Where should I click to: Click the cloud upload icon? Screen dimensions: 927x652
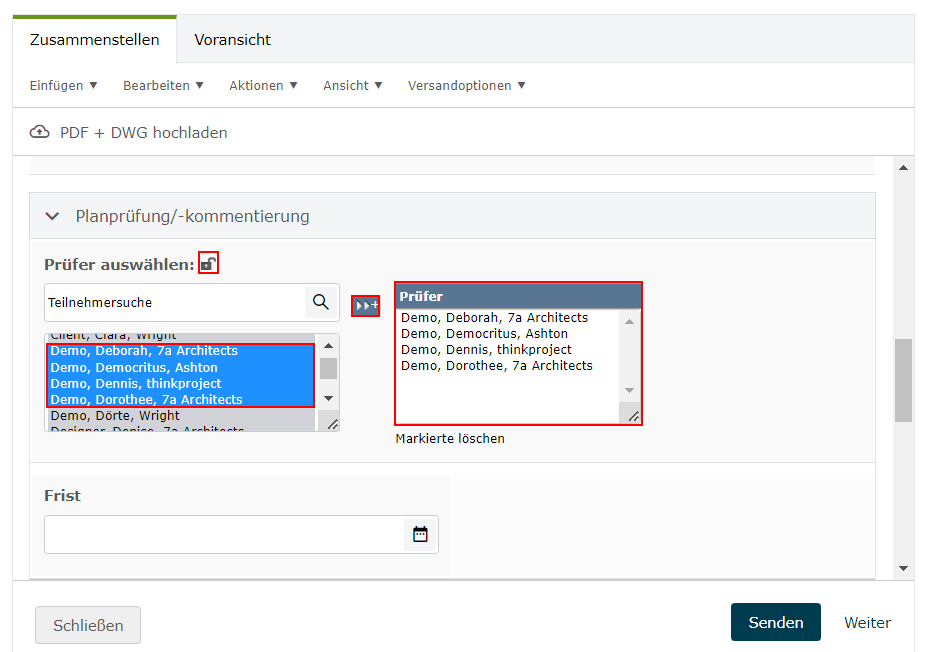[x=40, y=132]
